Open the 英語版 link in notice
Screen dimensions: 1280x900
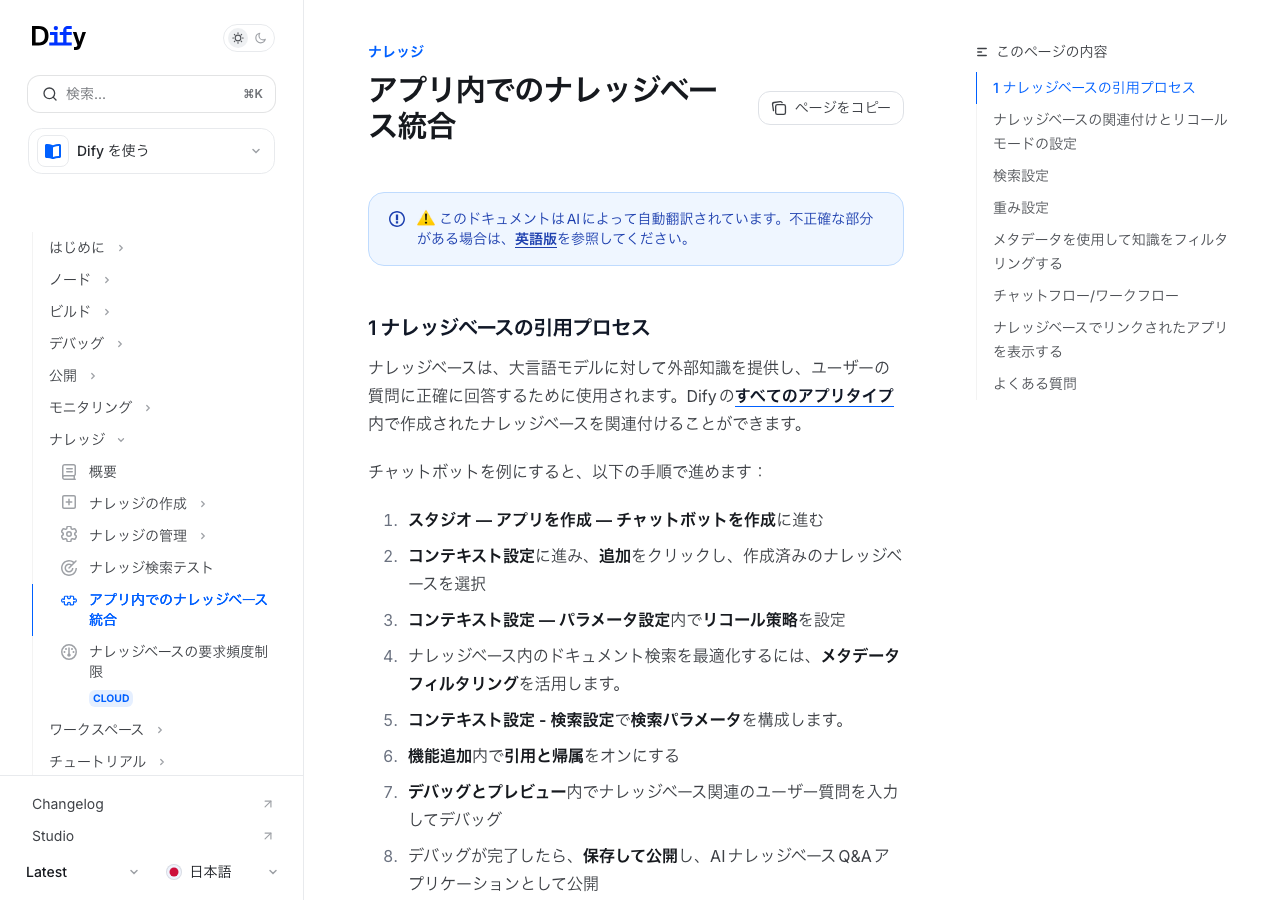tap(535, 239)
